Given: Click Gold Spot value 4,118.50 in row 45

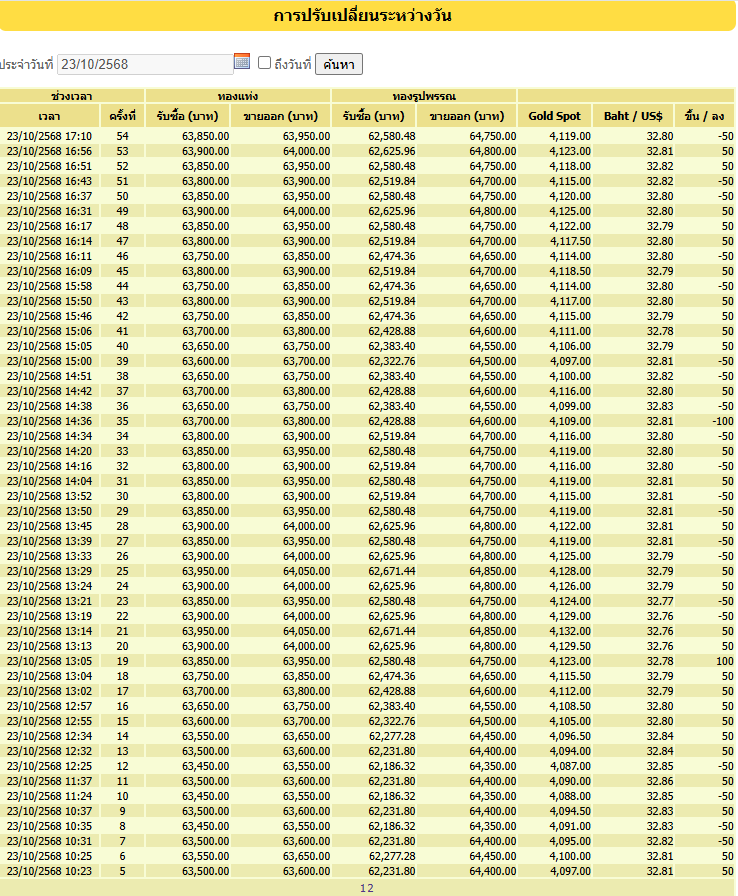Looking at the screenshot, I should (570, 271).
